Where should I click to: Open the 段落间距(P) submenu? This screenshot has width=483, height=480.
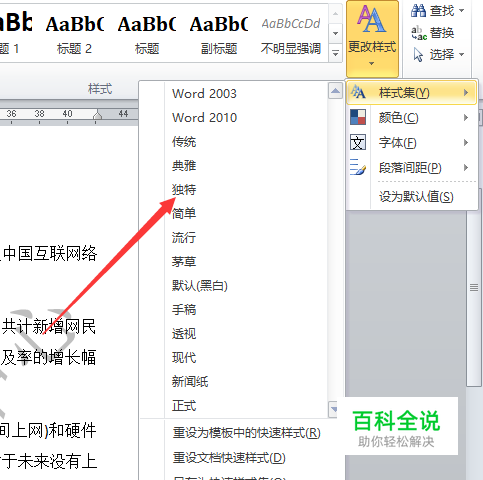(412, 167)
